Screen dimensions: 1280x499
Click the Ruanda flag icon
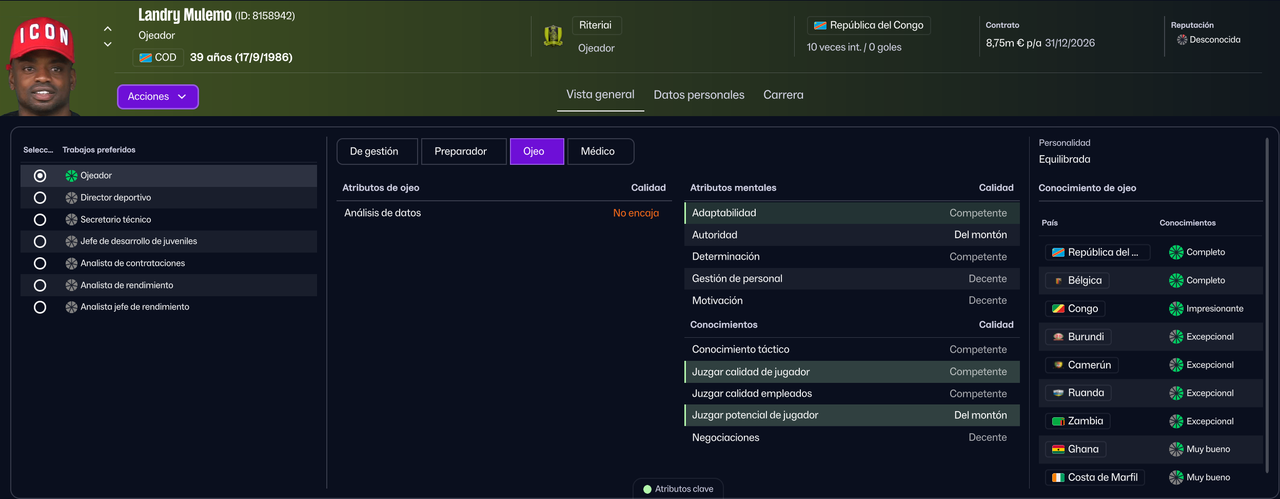(x=1057, y=393)
